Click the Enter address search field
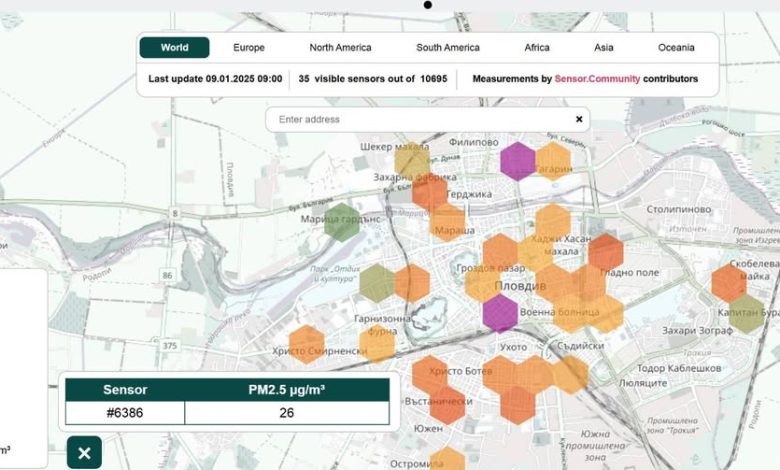The width and height of the screenshot is (780, 470). (x=420, y=119)
